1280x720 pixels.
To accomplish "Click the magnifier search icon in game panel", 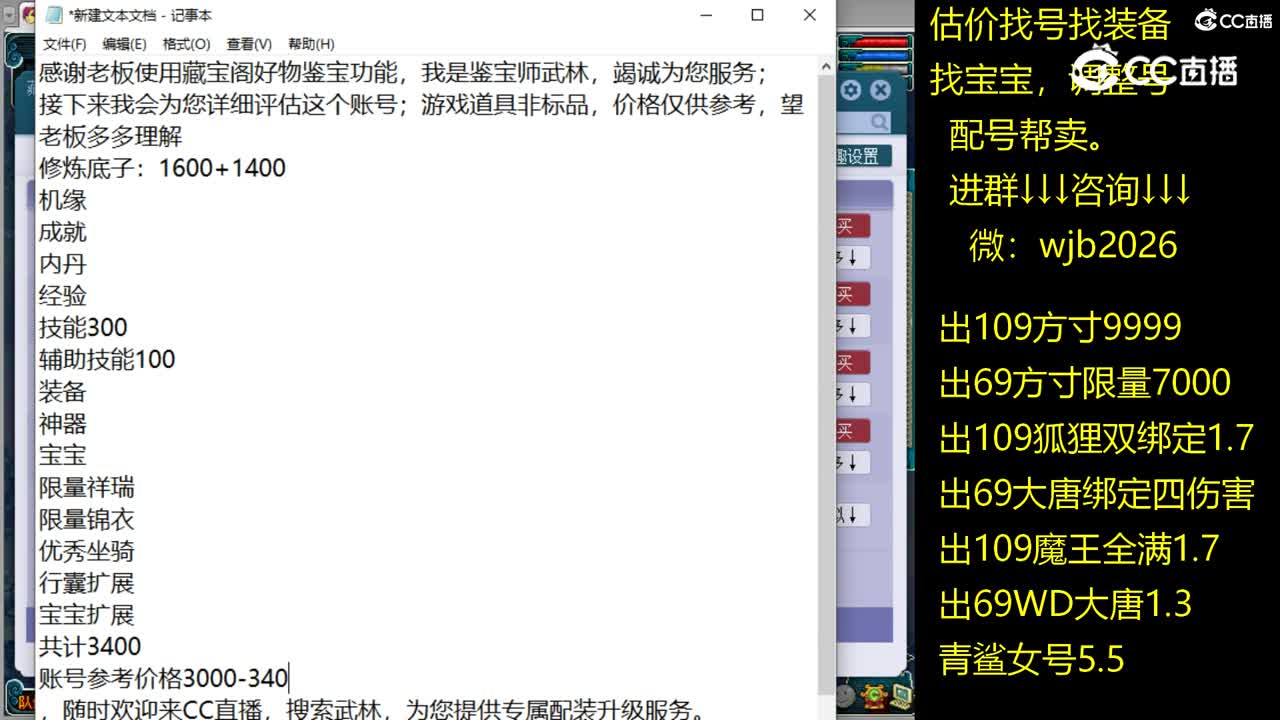I will pyautogui.click(x=879, y=122).
